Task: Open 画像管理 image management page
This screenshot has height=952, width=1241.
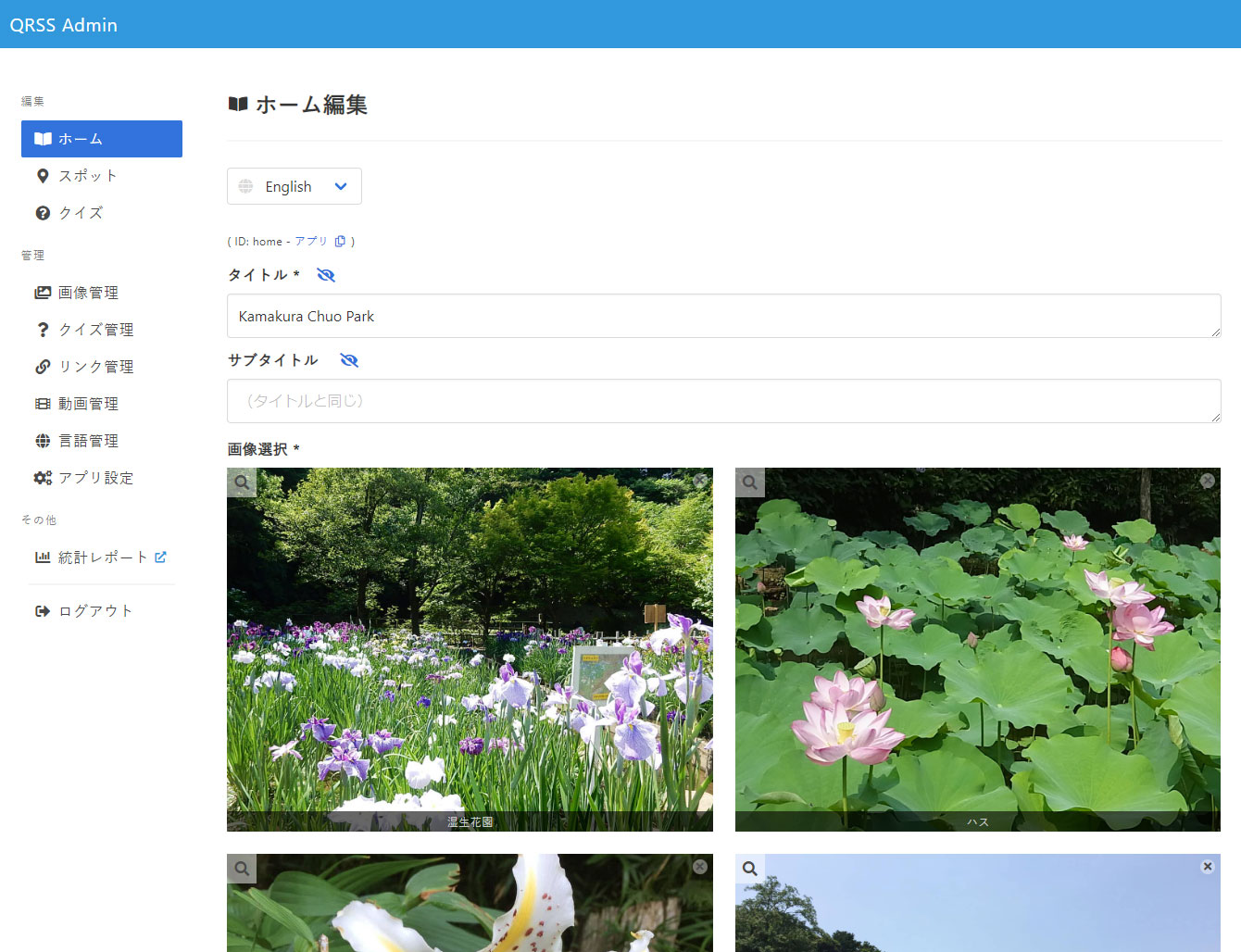Action: pyautogui.click(x=88, y=293)
